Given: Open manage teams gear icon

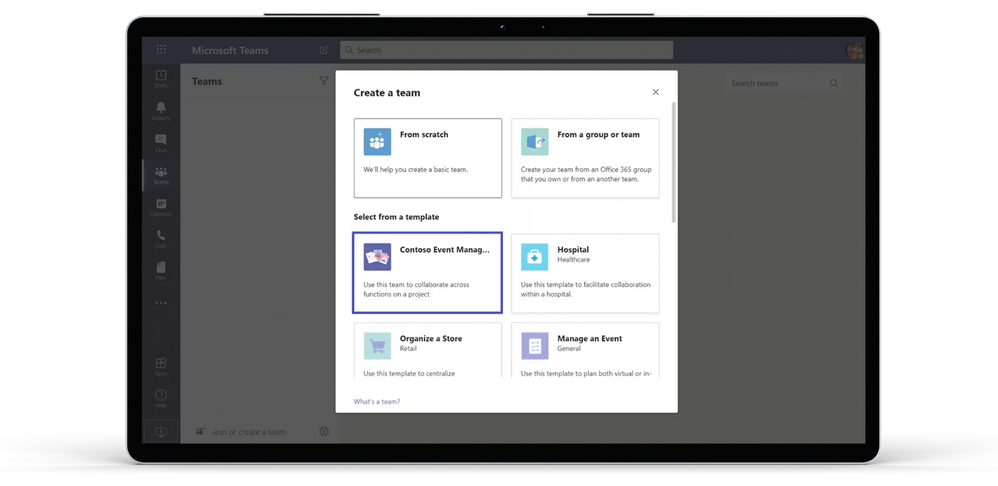Looking at the screenshot, I should click(x=324, y=431).
